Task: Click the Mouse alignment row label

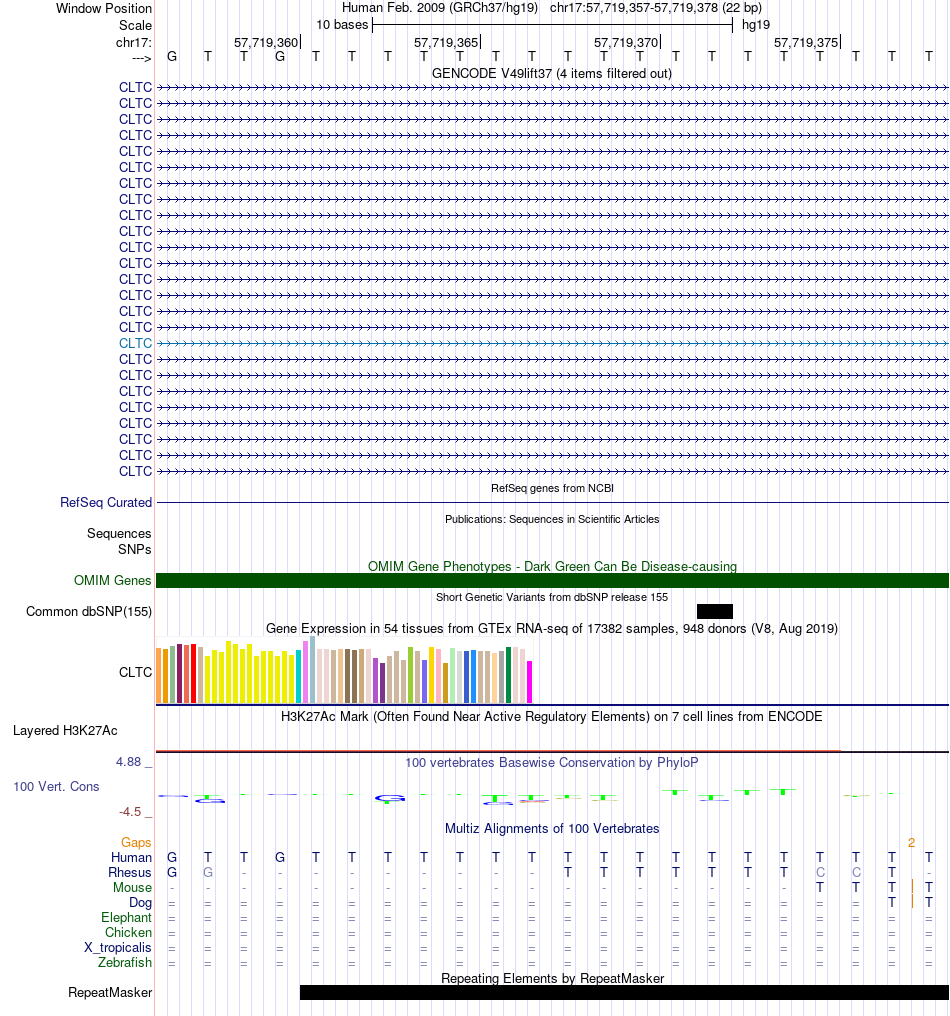Action: (x=132, y=887)
